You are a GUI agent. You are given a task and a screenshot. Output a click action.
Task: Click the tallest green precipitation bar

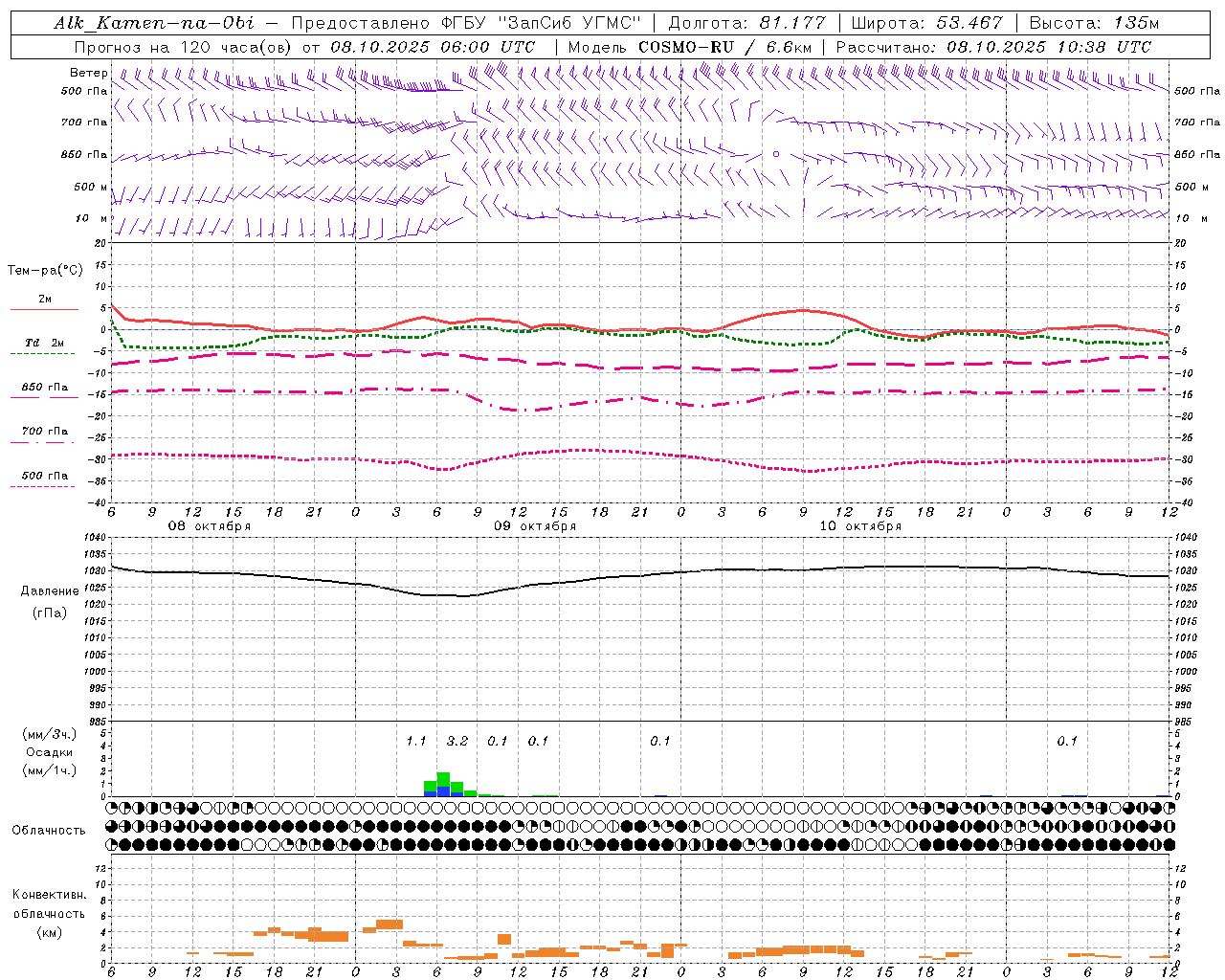tap(443, 779)
